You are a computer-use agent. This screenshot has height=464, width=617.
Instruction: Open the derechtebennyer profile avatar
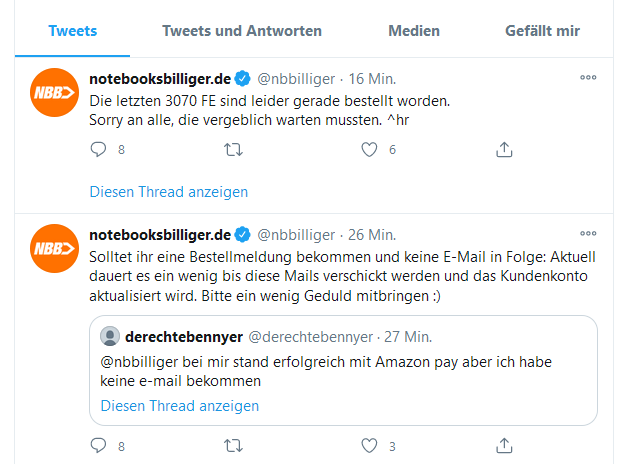tap(111, 337)
